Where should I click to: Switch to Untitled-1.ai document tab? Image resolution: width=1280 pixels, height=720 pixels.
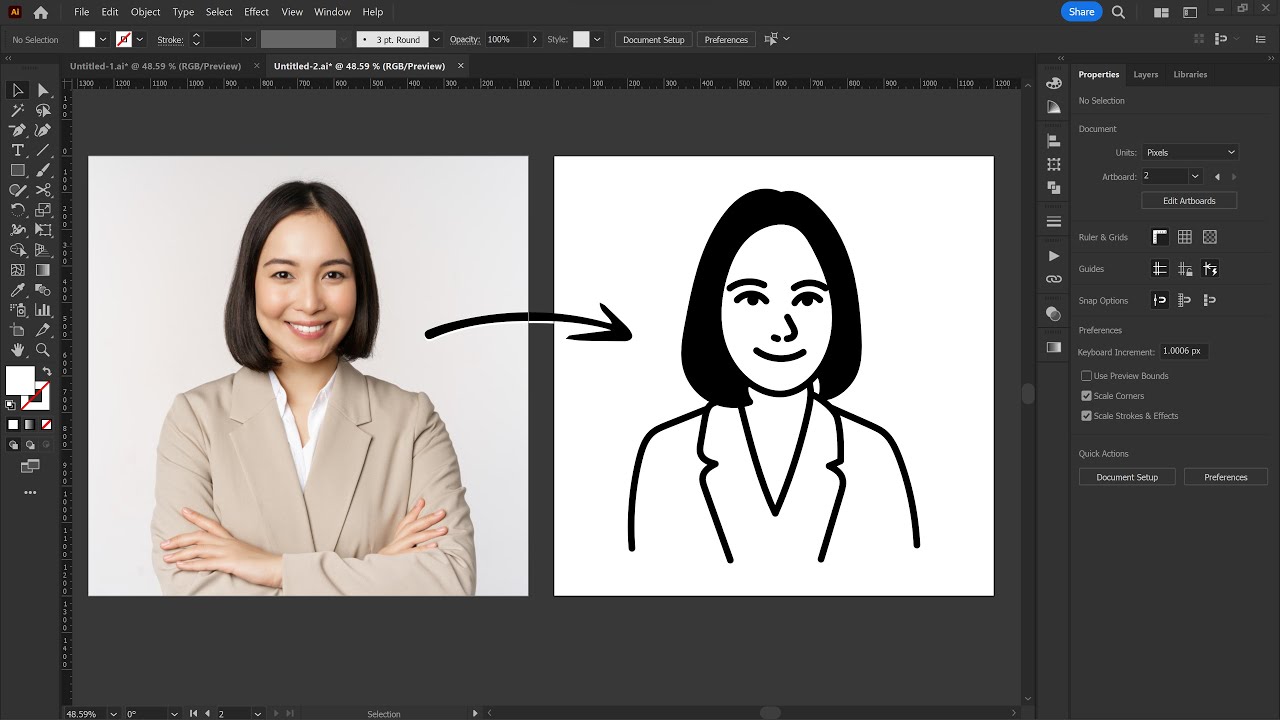(x=155, y=66)
